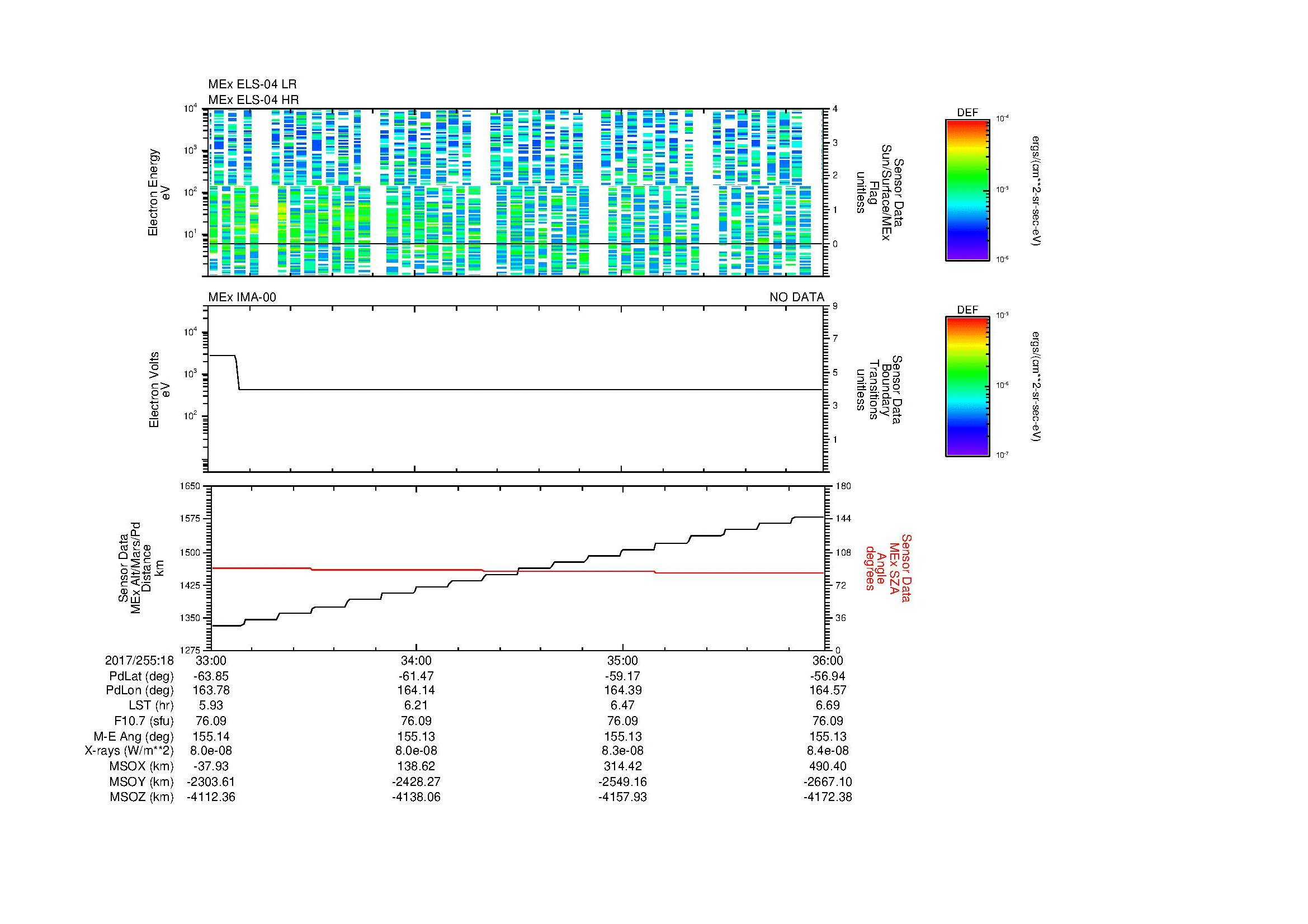Click the 'M-E Ang (deg)' row label
This screenshot has height=924, width=1308.
point(134,736)
